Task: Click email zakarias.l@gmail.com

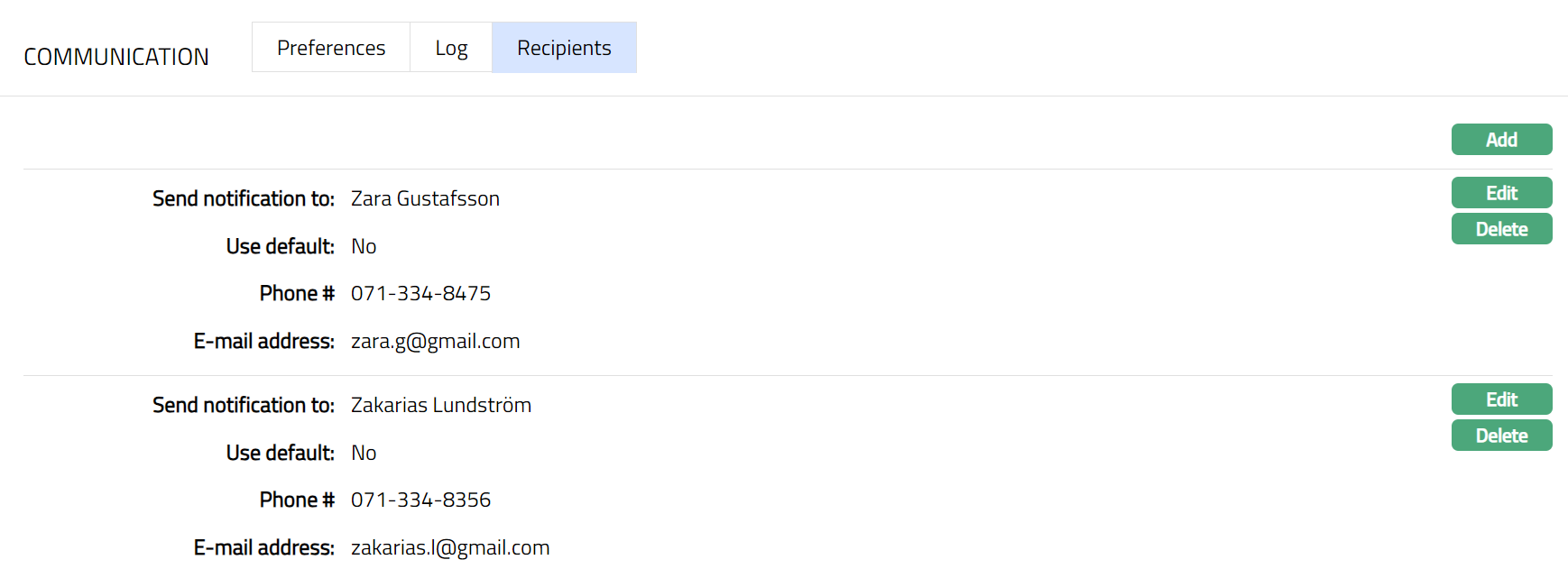Action: [449, 547]
